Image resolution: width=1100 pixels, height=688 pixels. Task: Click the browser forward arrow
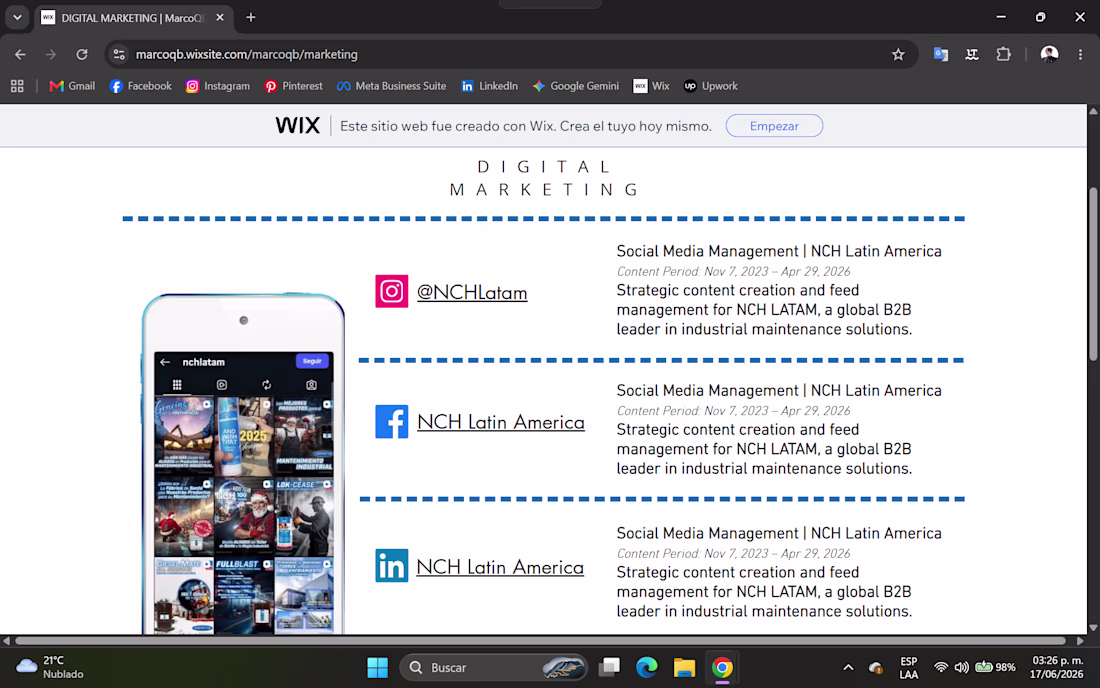click(51, 54)
